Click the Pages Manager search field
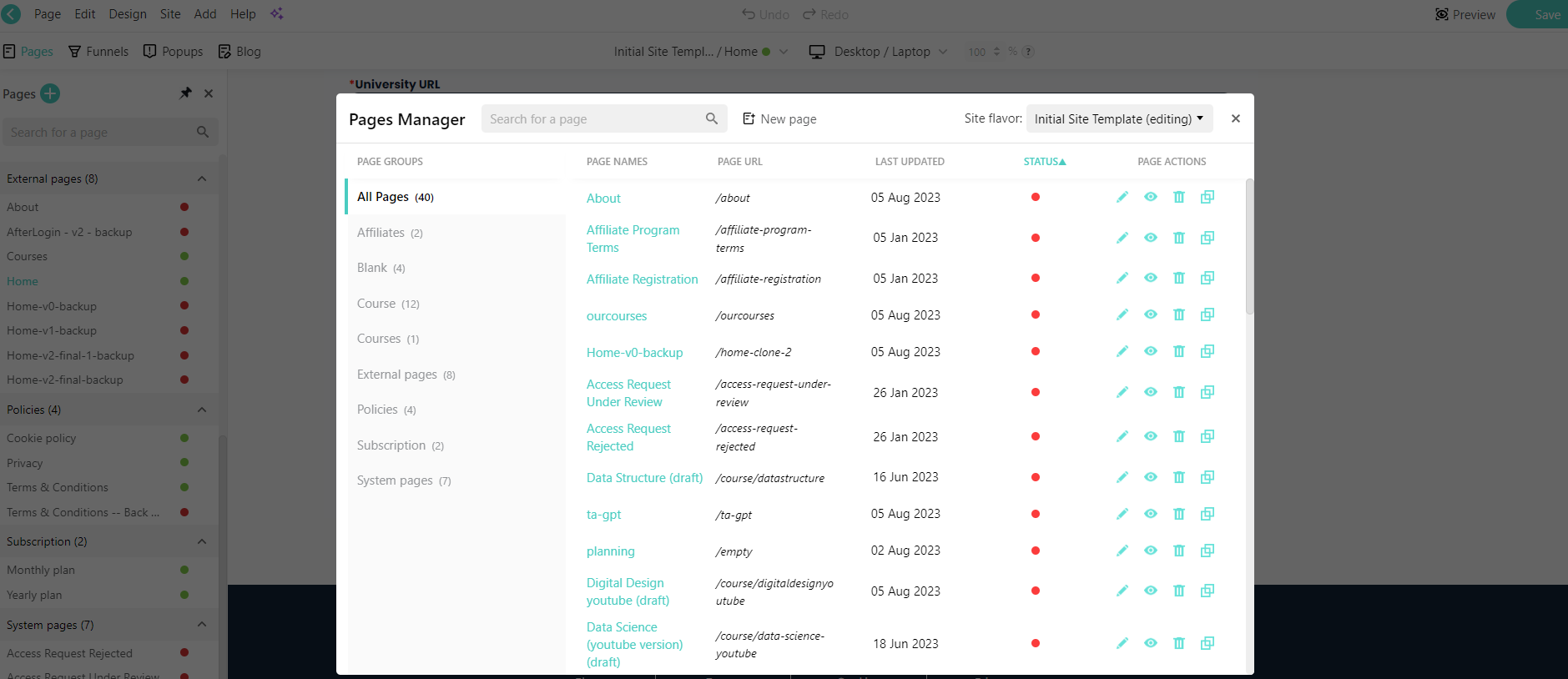The height and width of the screenshot is (679, 1568). [604, 118]
